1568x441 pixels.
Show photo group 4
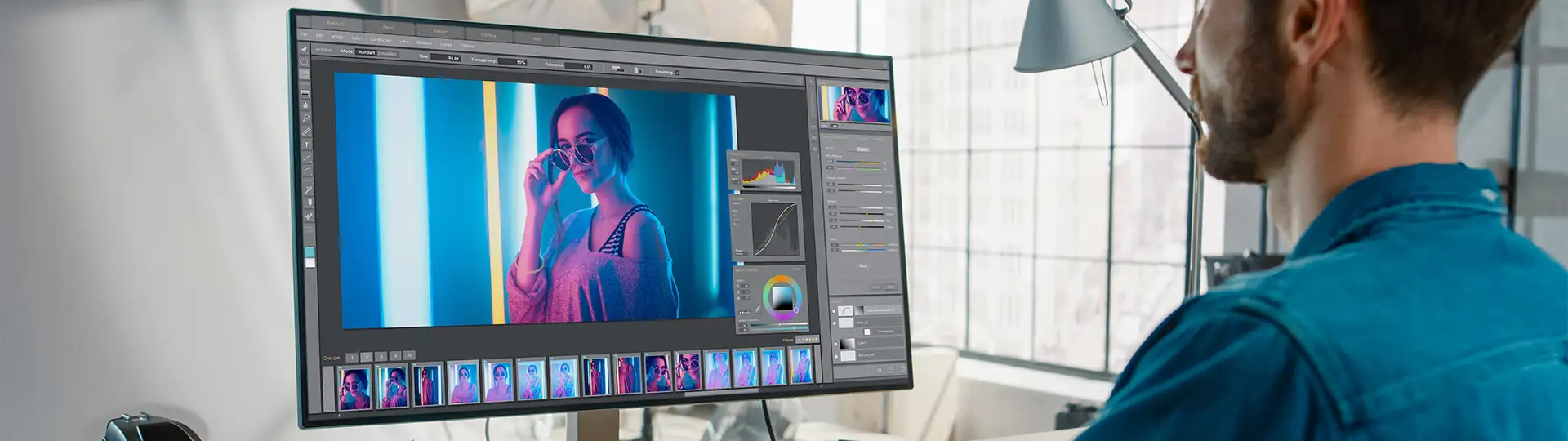tap(395, 356)
